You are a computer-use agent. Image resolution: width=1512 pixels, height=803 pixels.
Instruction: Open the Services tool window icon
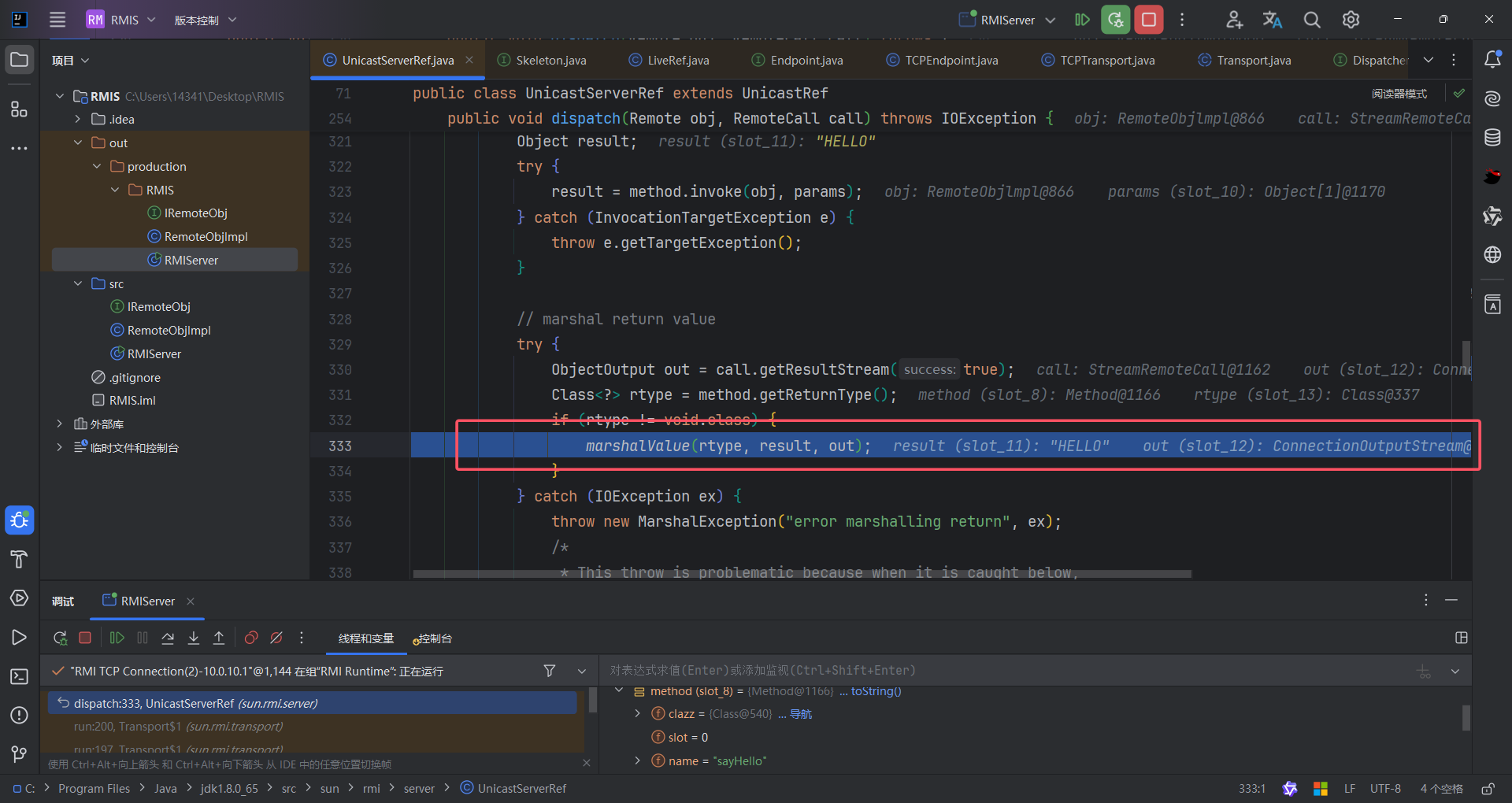tap(20, 598)
